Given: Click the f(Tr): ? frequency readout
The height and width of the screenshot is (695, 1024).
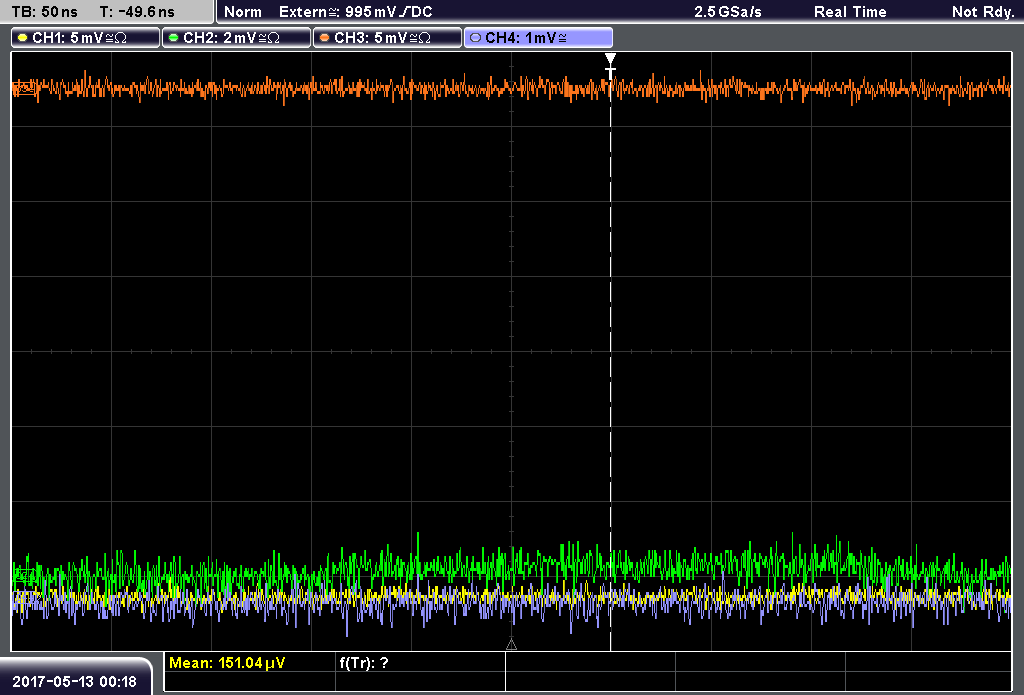Looking at the screenshot, I should [364, 663].
